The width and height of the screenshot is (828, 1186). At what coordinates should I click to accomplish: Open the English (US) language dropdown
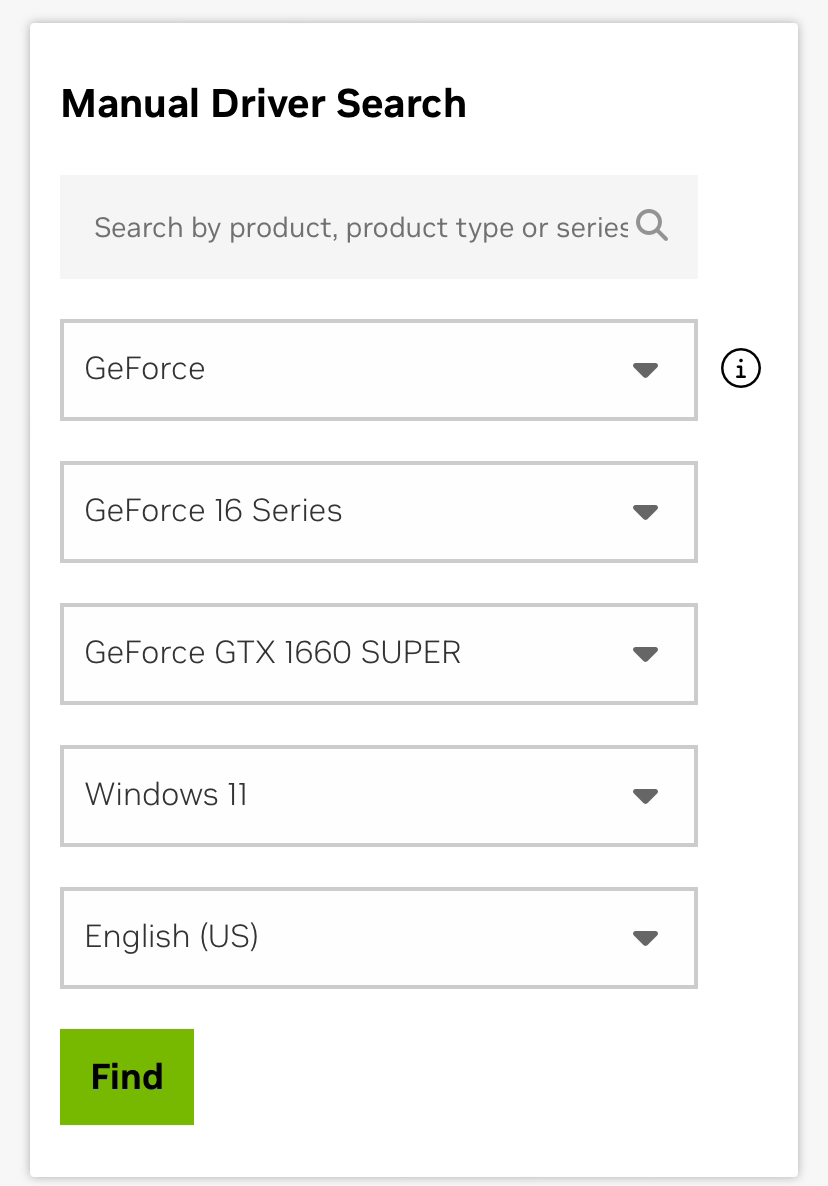[378, 938]
